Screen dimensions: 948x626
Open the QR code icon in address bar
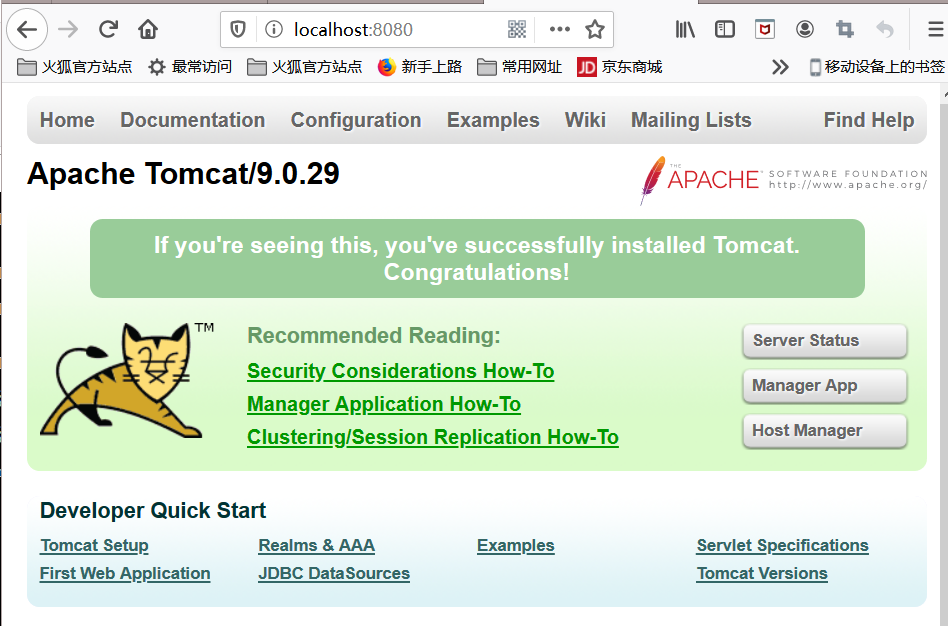coord(517,29)
